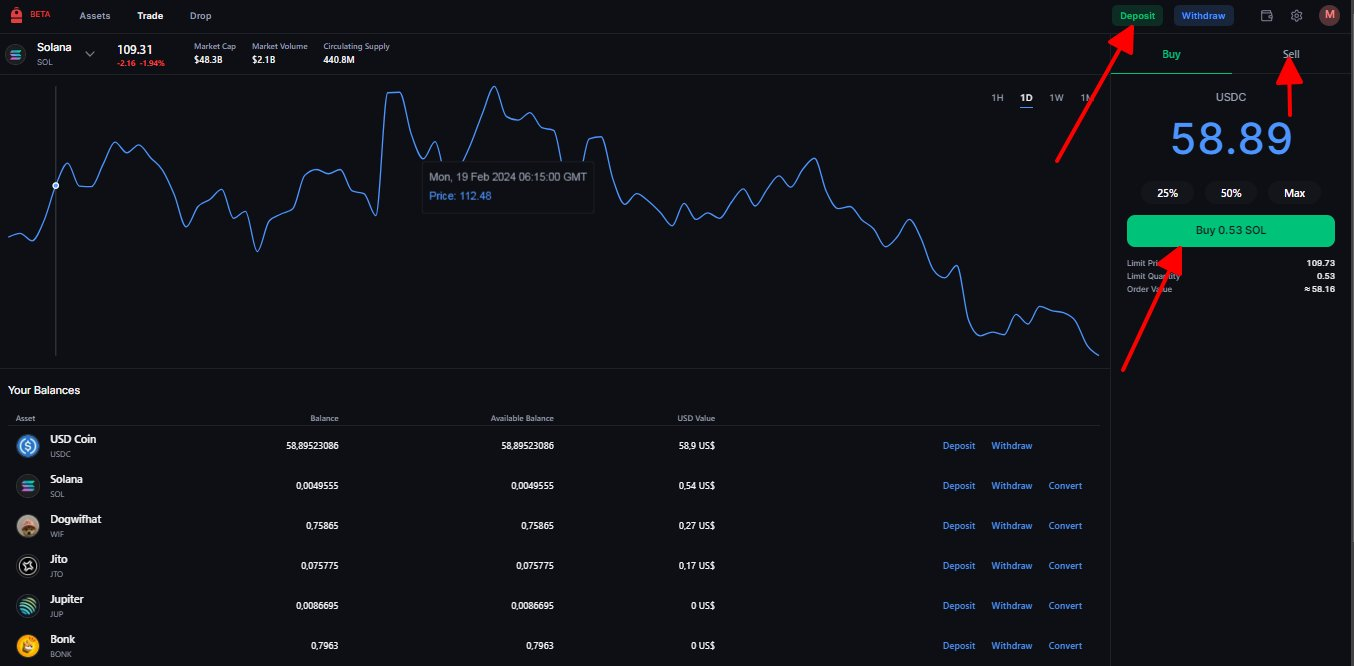Select the 1W chart timeframe
This screenshot has width=1354, height=666.
1056,98
